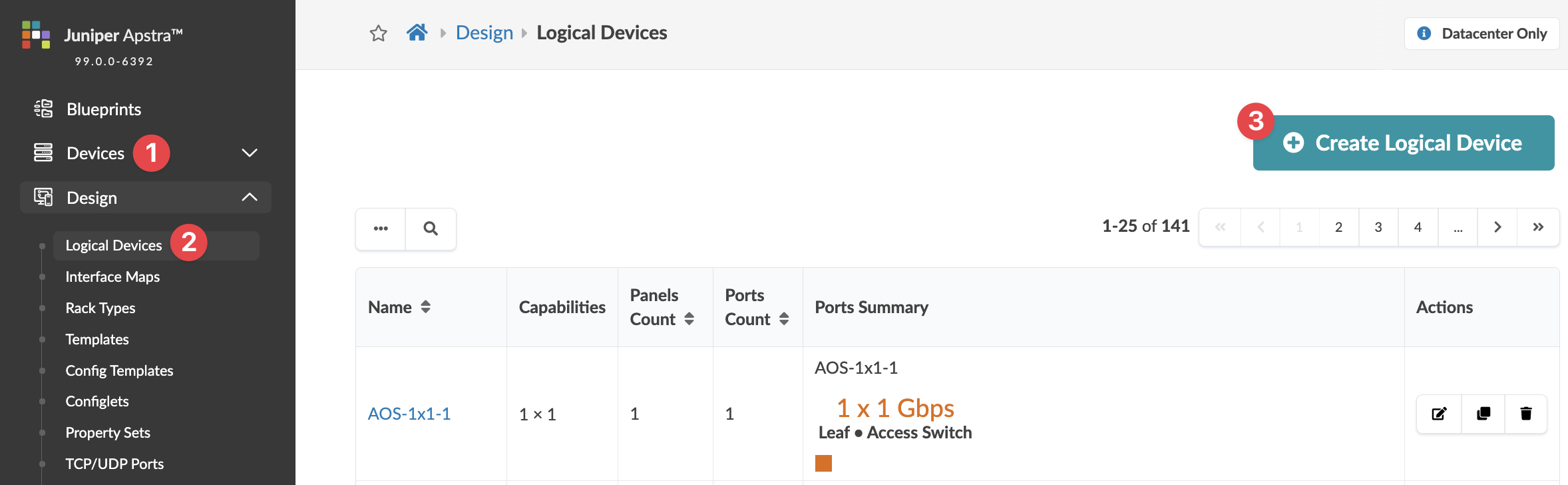Screen dimensions: 1568x485
Task: Click Create Logical Device button
Action: (1404, 143)
